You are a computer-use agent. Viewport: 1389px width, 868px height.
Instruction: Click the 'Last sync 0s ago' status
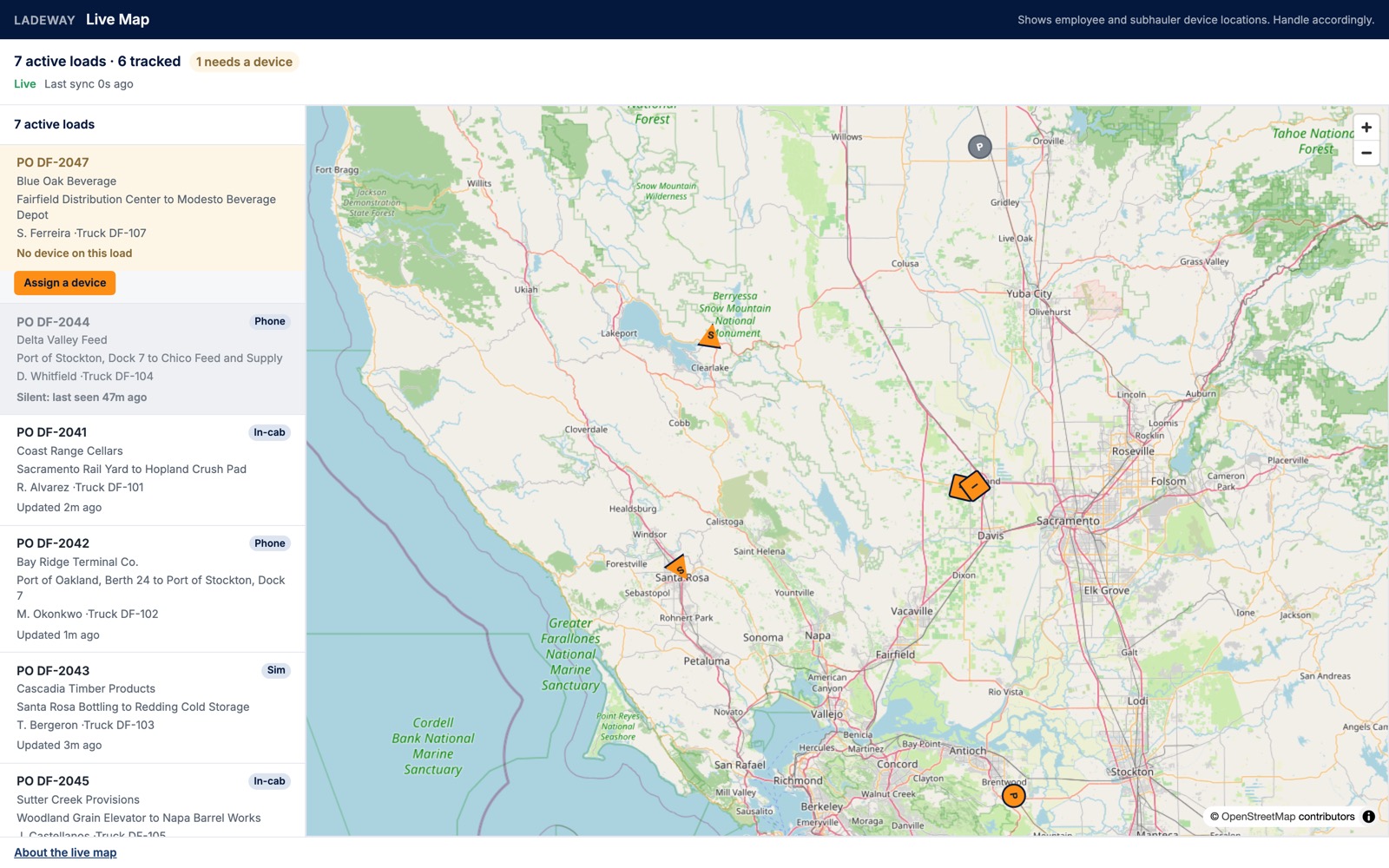tap(89, 84)
